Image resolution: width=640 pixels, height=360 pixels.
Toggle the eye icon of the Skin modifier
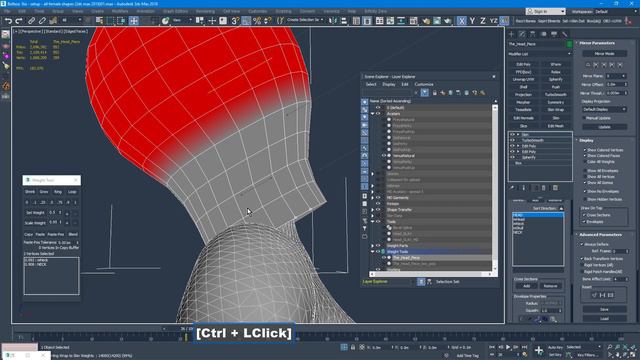click(512, 134)
